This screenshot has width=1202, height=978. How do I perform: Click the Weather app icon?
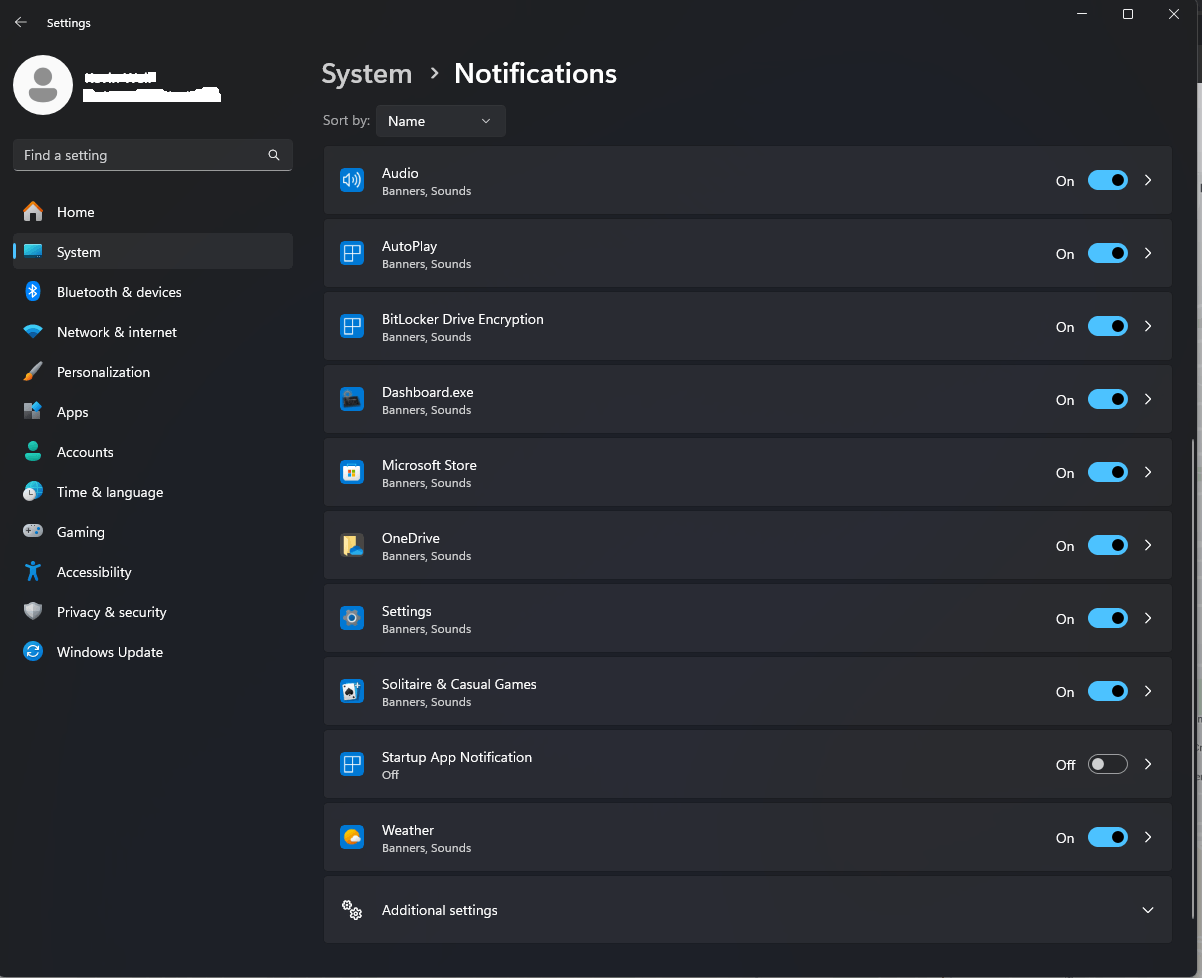(x=351, y=837)
